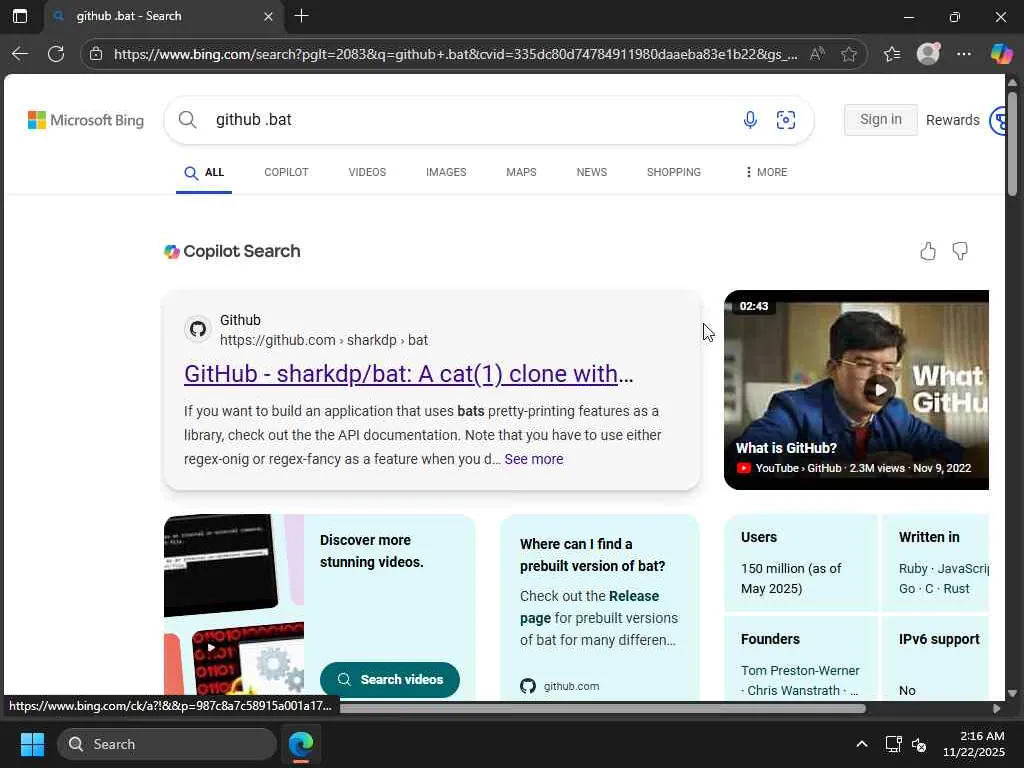Open visual search camera icon
Screen dimensions: 1024x768
(786, 120)
